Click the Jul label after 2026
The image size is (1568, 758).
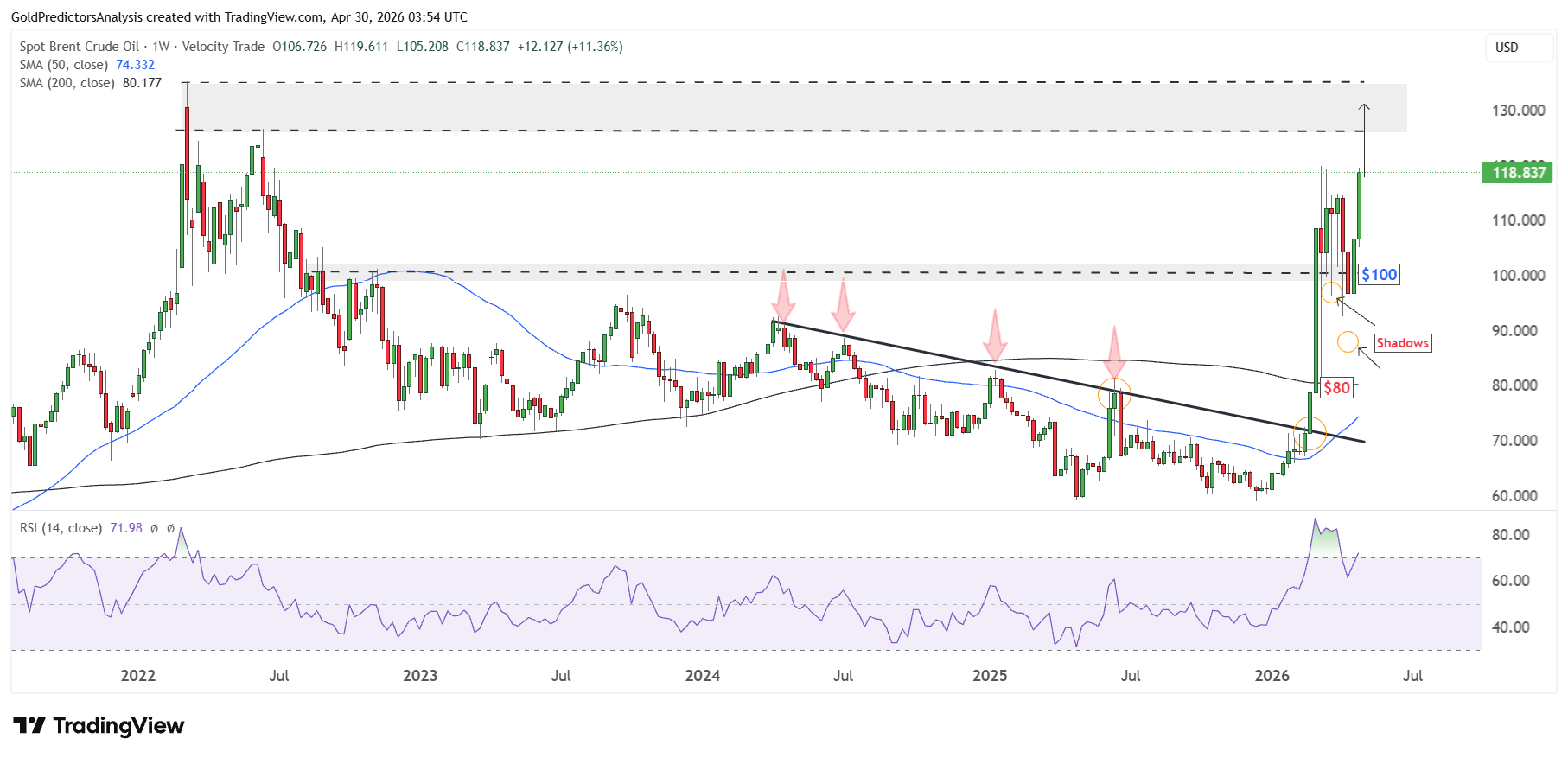[x=1412, y=676]
